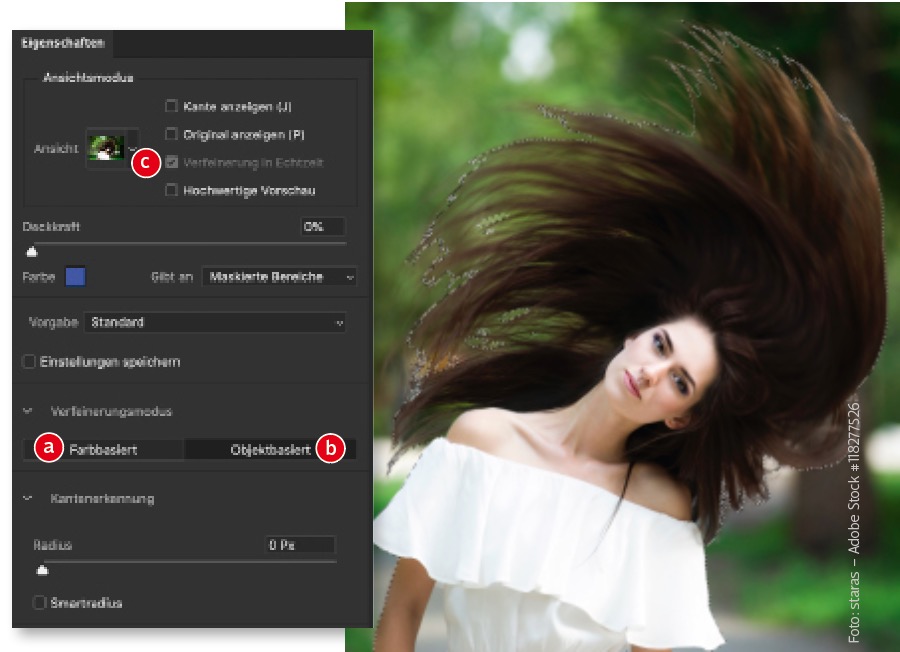Click the Ansicht view mode thumbnail
Screen dimensions: 900x652
[106, 148]
